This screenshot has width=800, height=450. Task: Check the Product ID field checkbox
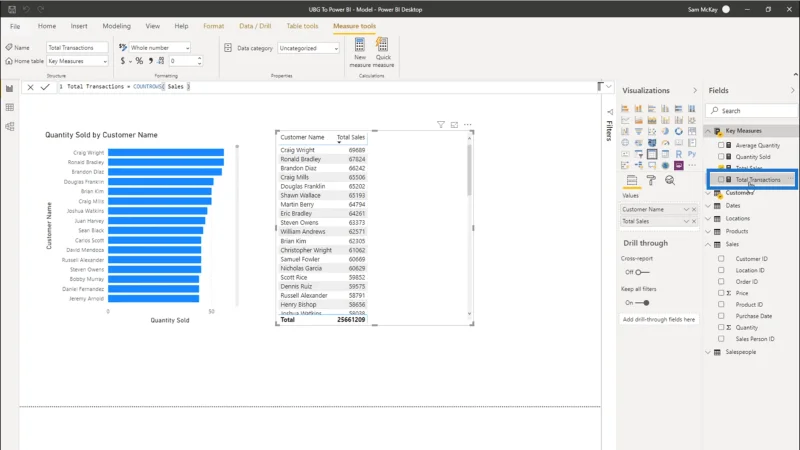(721, 304)
